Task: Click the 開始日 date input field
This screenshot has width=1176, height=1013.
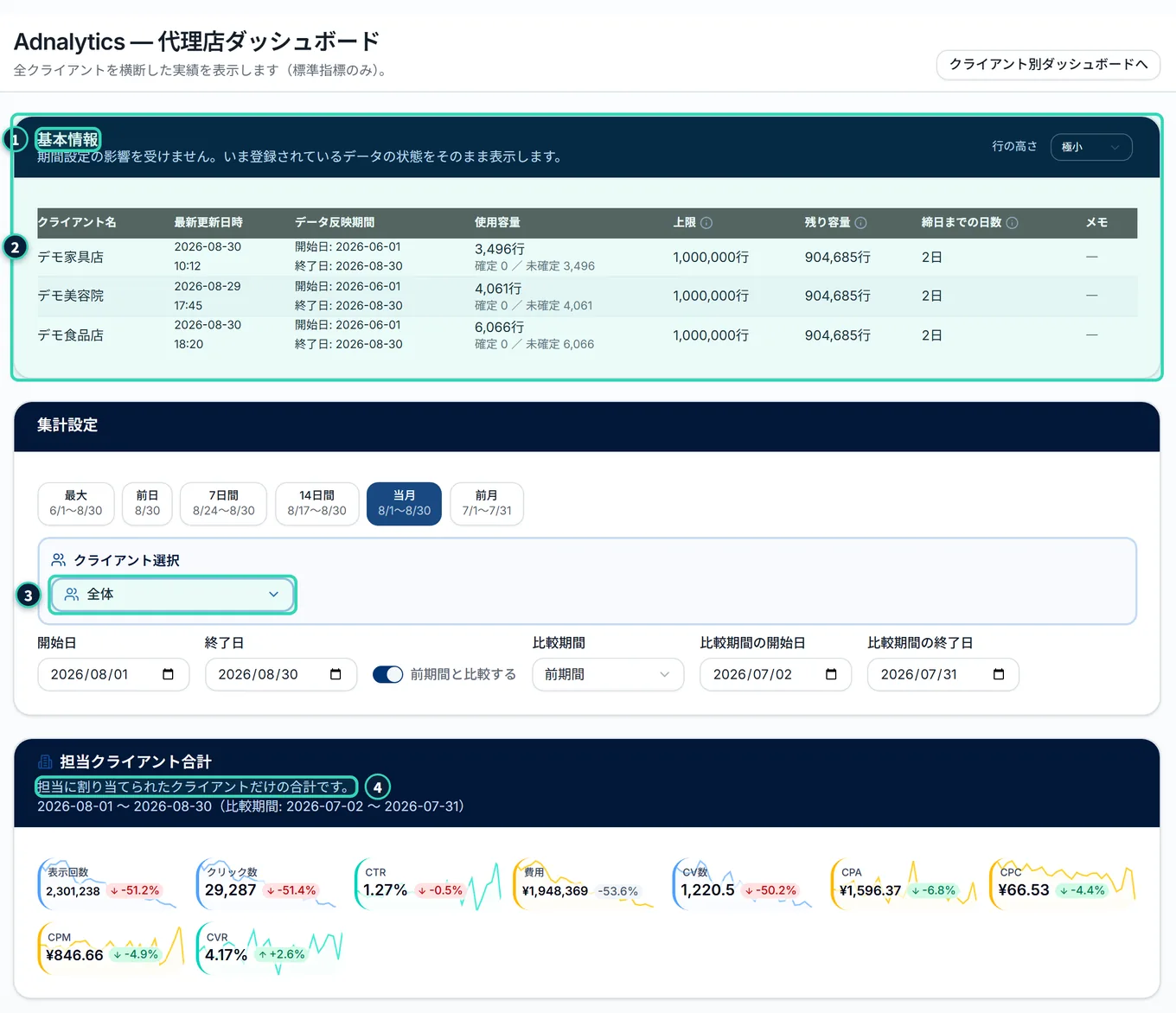Action: 113,674
